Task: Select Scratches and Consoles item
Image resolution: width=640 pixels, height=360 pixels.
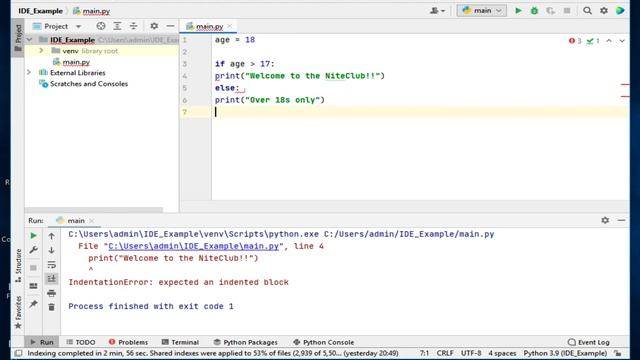Action: (x=89, y=84)
